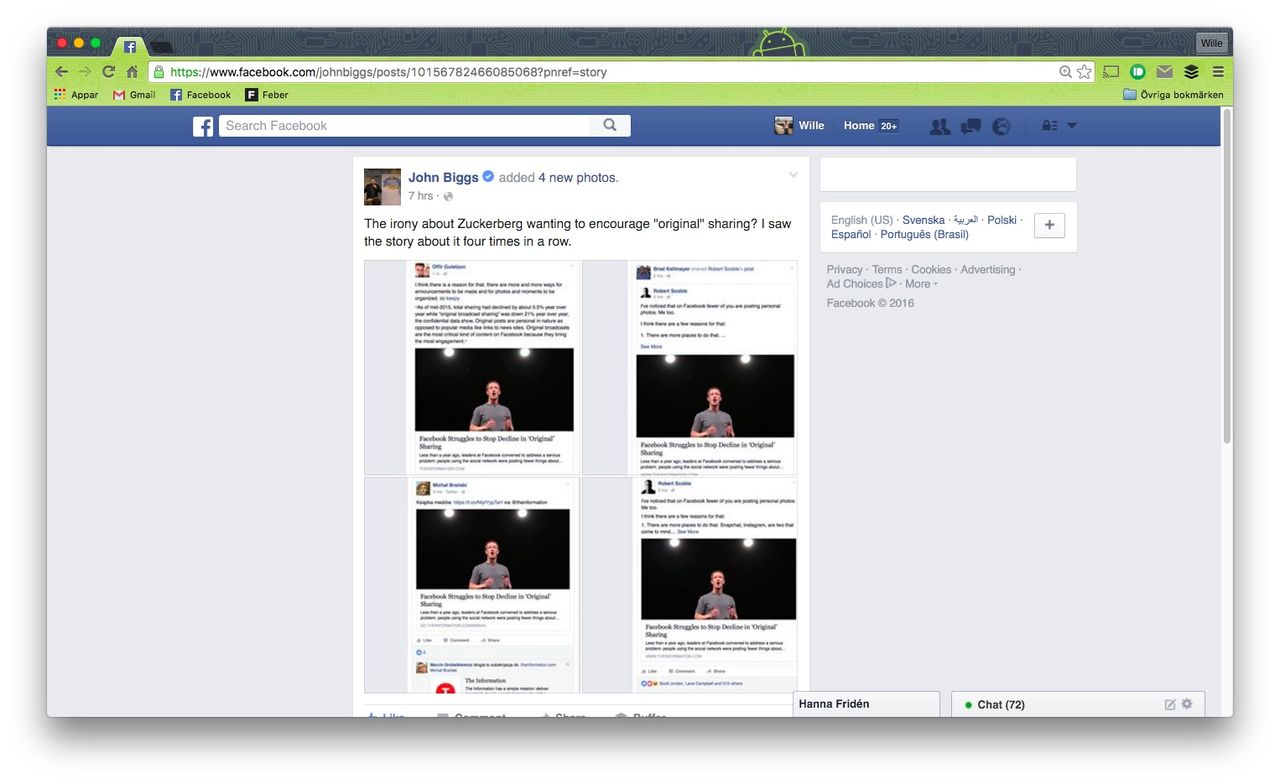
Task: Open the Feber bookmark
Action: pyautogui.click(x=266, y=95)
